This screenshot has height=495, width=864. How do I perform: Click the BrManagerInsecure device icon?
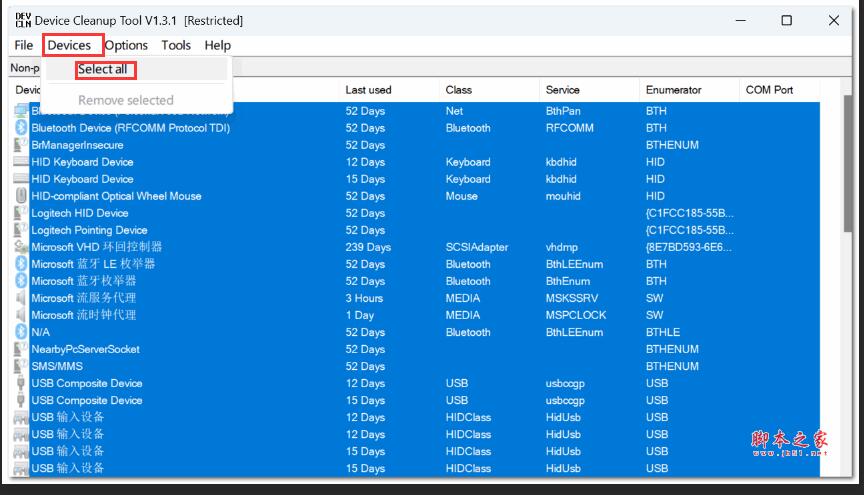tap(21, 145)
